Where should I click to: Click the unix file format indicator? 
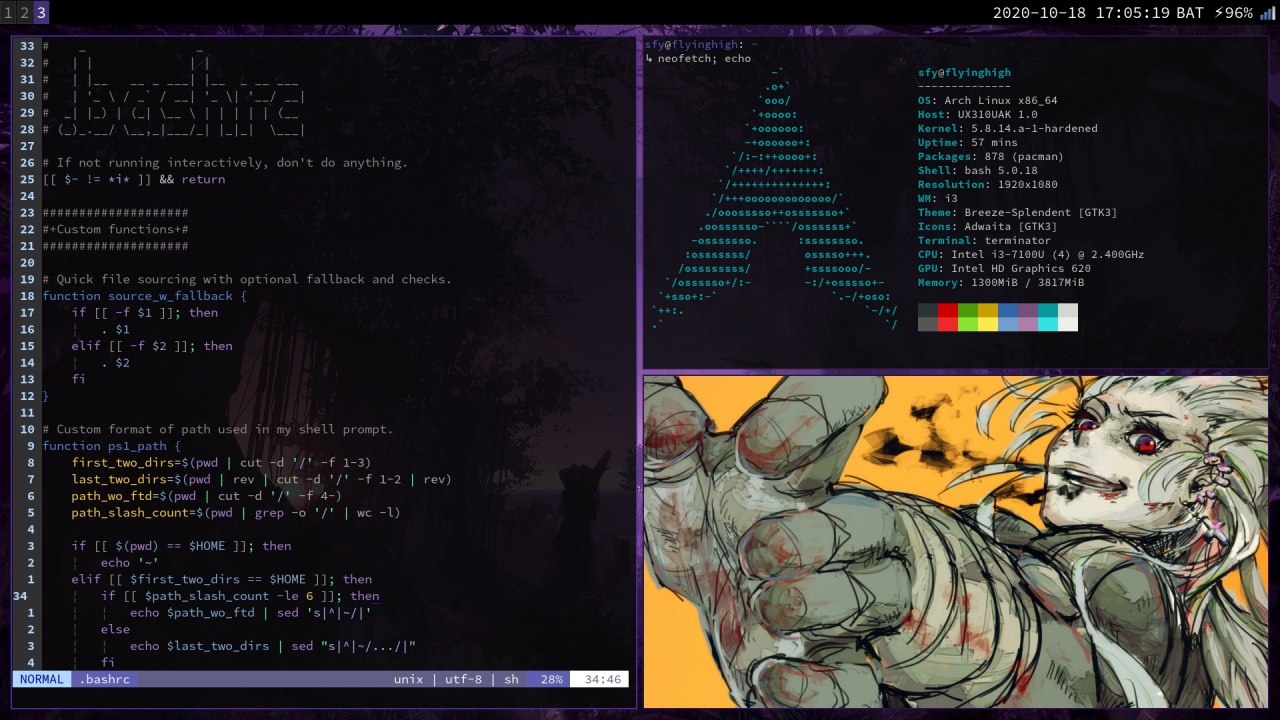click(x=408, y=679)
